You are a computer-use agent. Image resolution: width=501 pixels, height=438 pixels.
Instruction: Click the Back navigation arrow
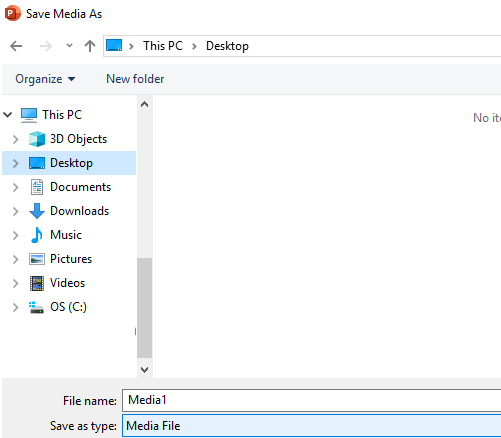pos(16,46)
